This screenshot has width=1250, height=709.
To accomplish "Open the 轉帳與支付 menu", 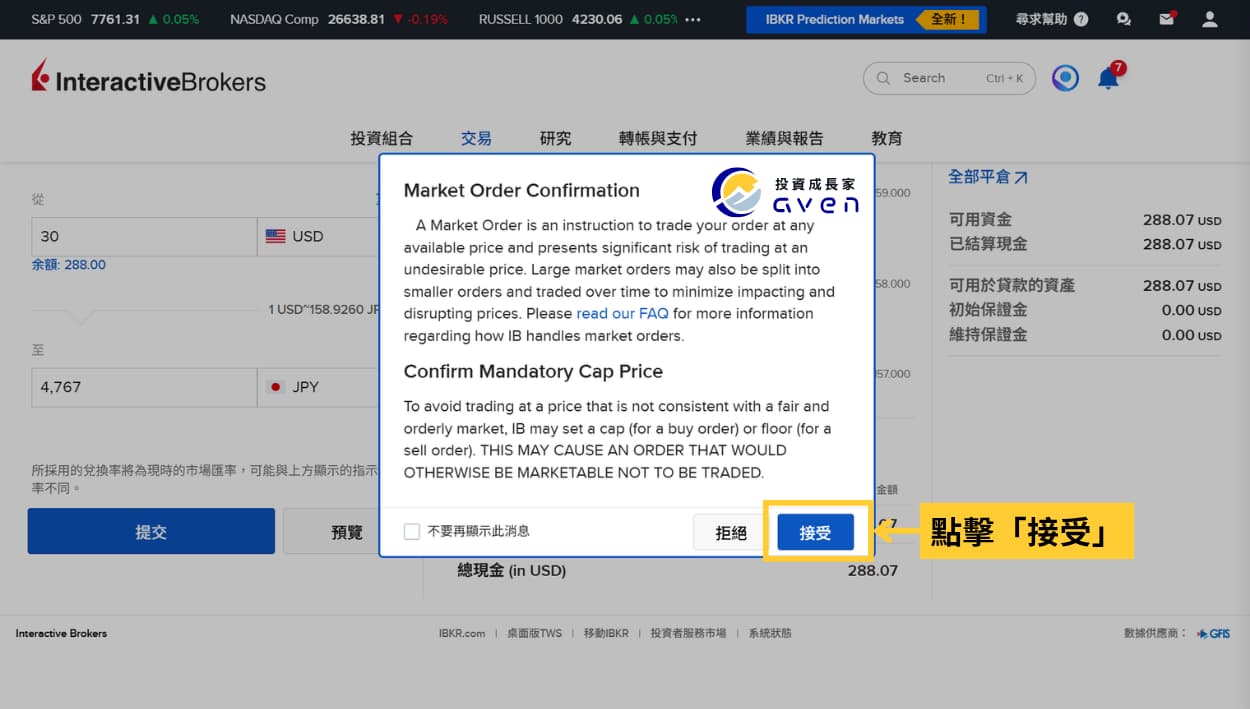I will [658, 138].
